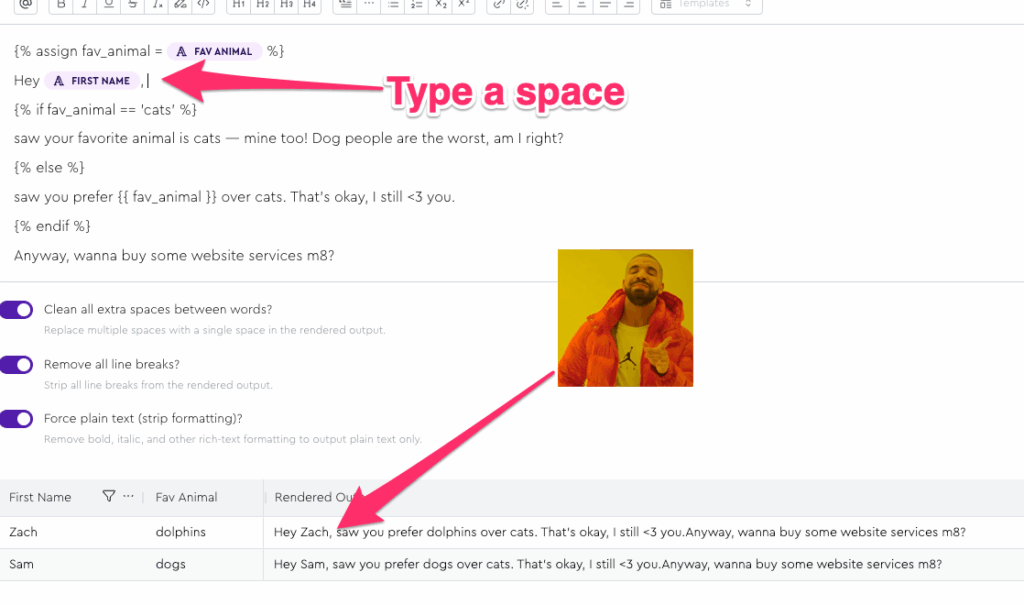
Task: Select the Fav Animal column header
Action: 187,497
